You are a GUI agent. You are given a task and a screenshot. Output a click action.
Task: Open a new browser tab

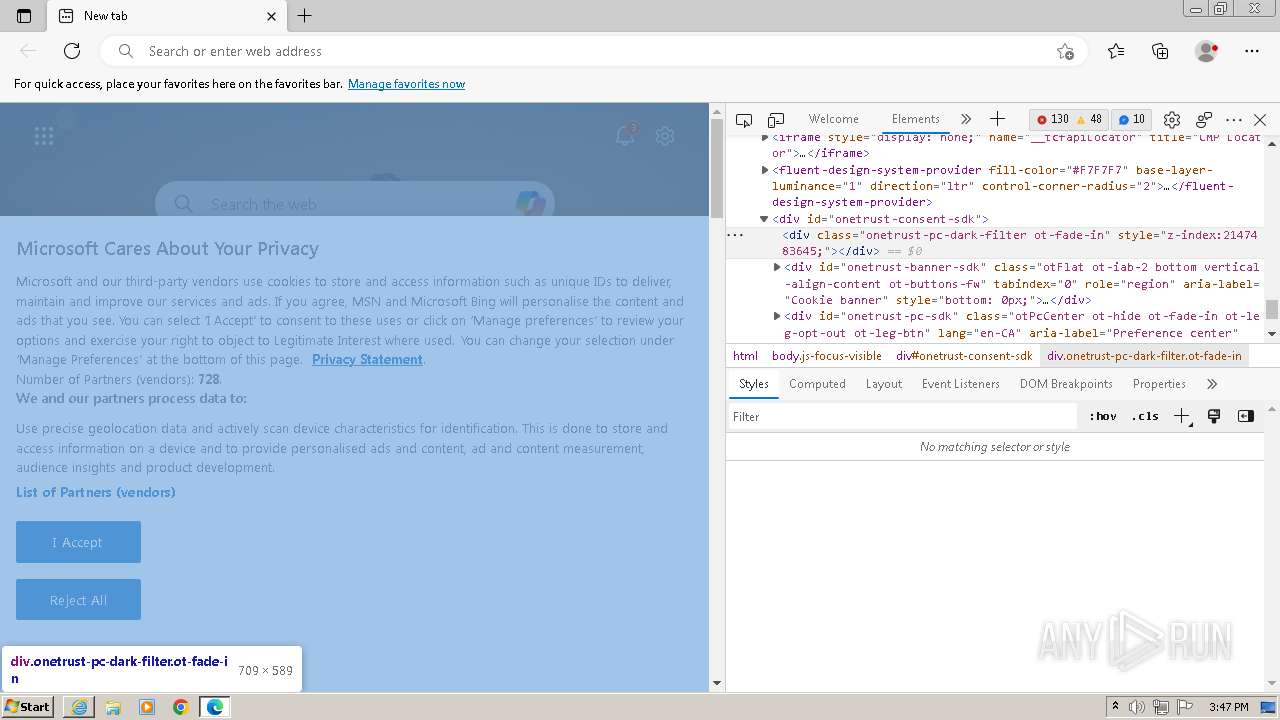(305, 15)
